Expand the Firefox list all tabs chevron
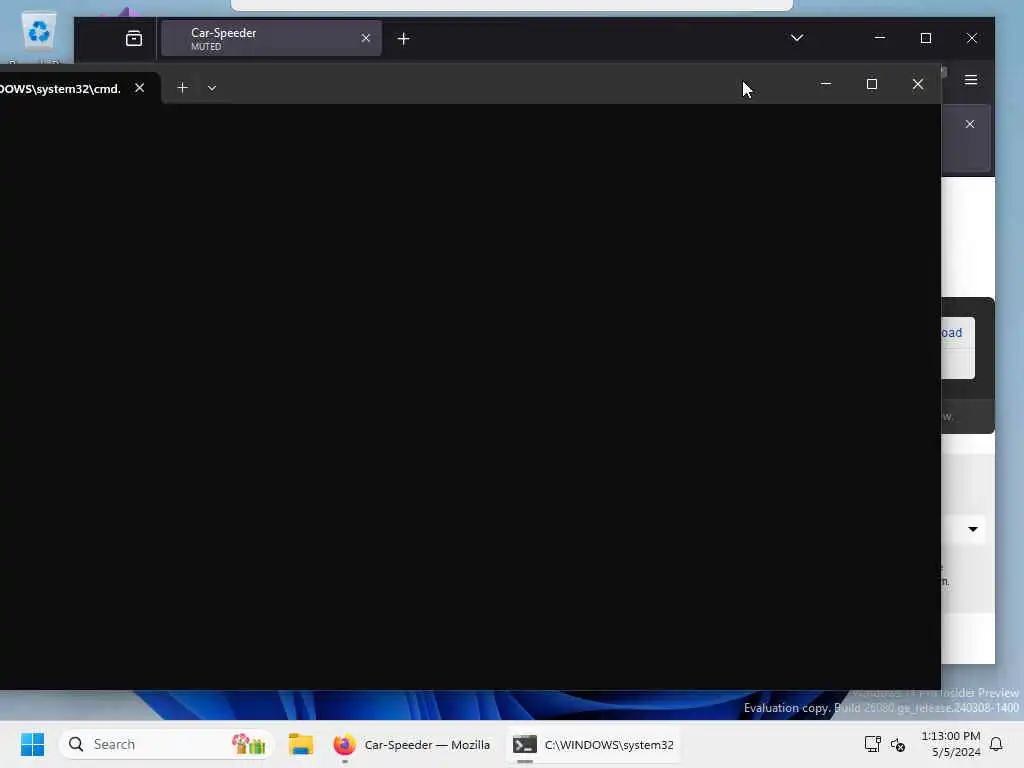Viewport: 1024px width, 768px height. tap(797, 38)
